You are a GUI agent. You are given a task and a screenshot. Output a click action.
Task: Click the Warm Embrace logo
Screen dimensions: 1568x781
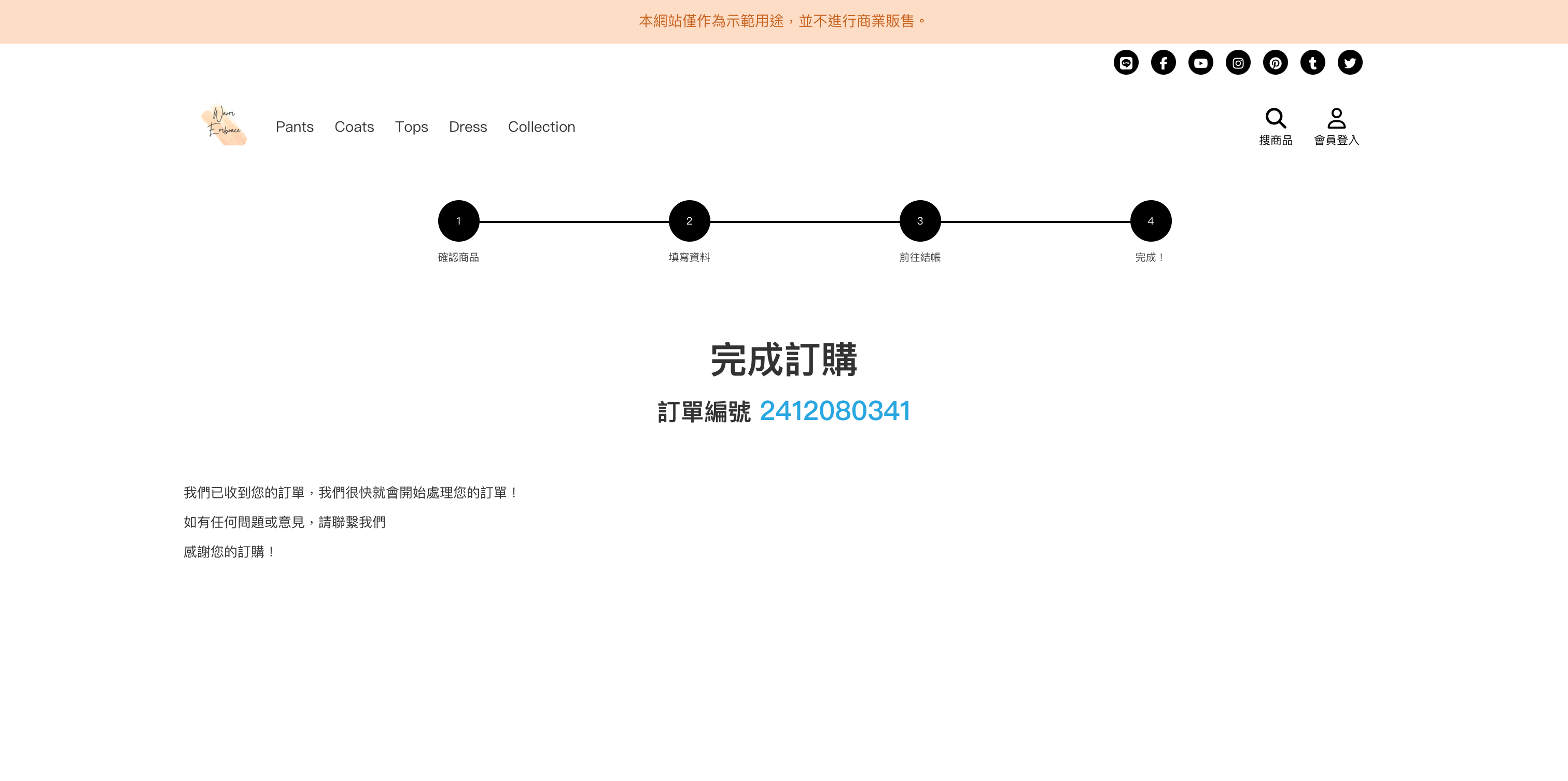[224, 125]
